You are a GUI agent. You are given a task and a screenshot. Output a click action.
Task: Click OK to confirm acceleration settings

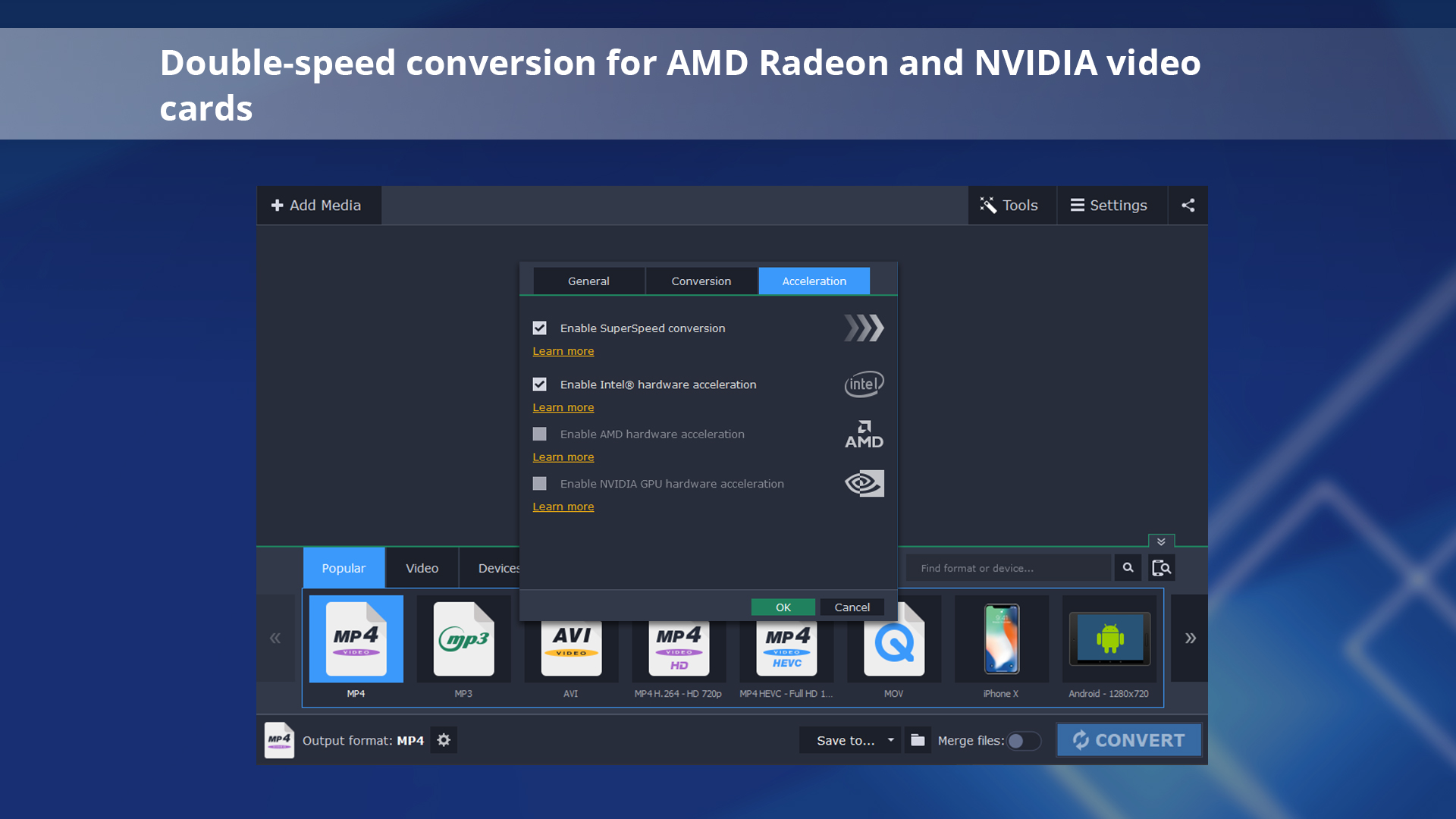click(x=783, y=607)
